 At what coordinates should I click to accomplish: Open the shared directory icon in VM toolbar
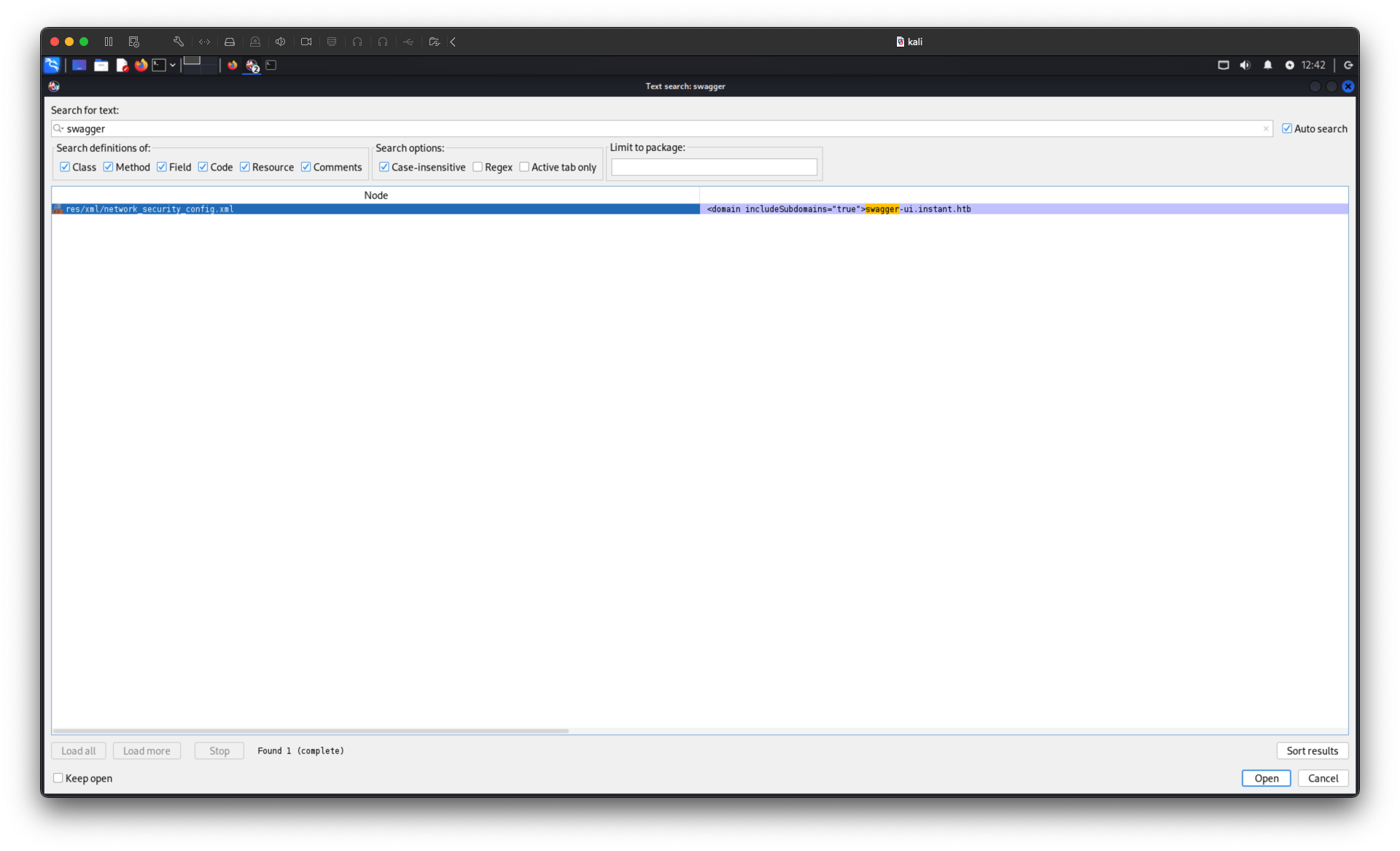click(435, 42)
